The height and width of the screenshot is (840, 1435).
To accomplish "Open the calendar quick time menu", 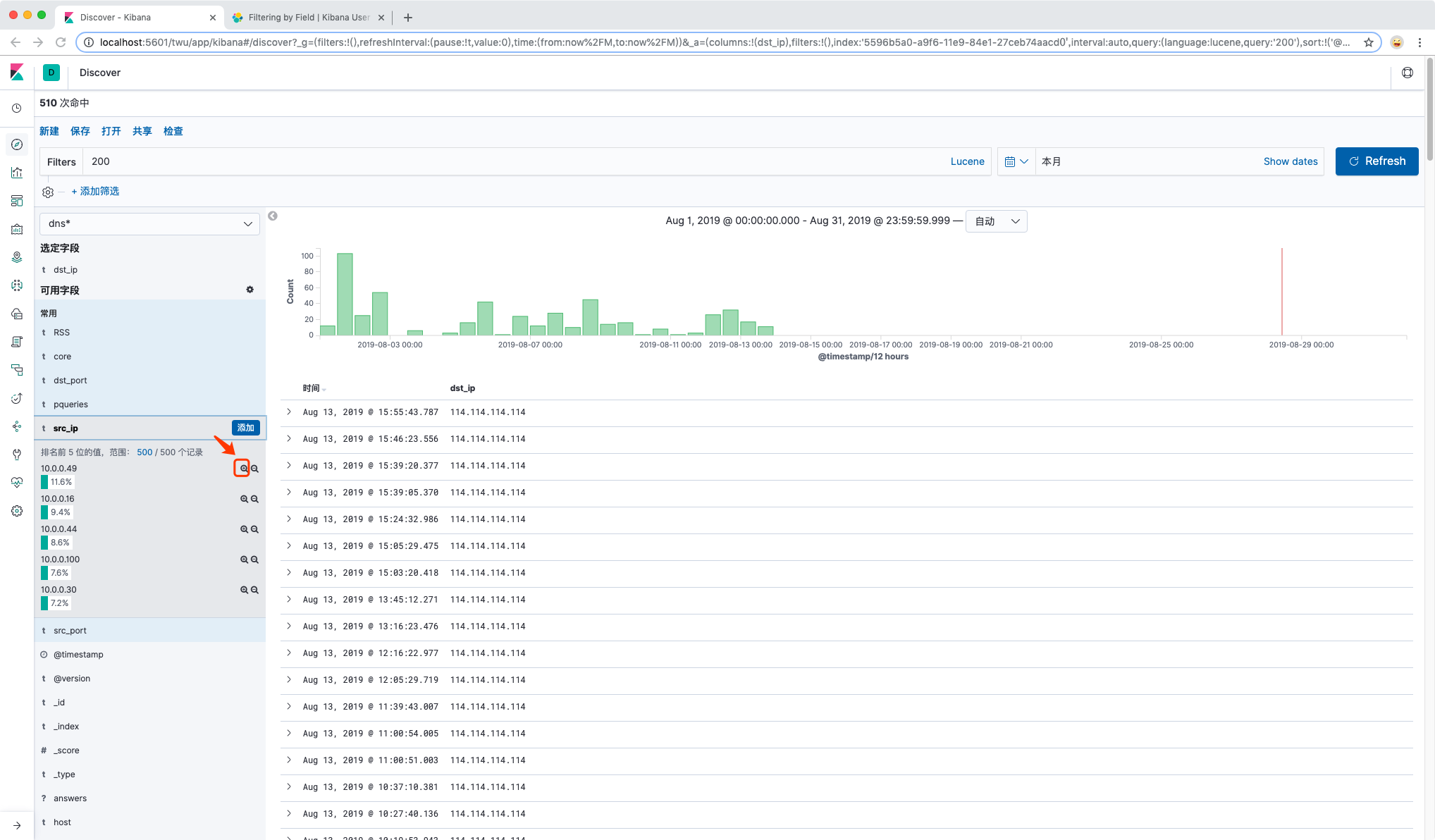I will 1016,161.
